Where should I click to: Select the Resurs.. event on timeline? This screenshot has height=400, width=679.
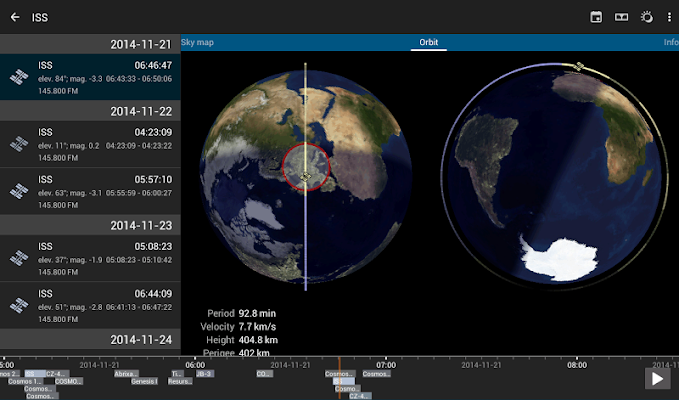180,381
